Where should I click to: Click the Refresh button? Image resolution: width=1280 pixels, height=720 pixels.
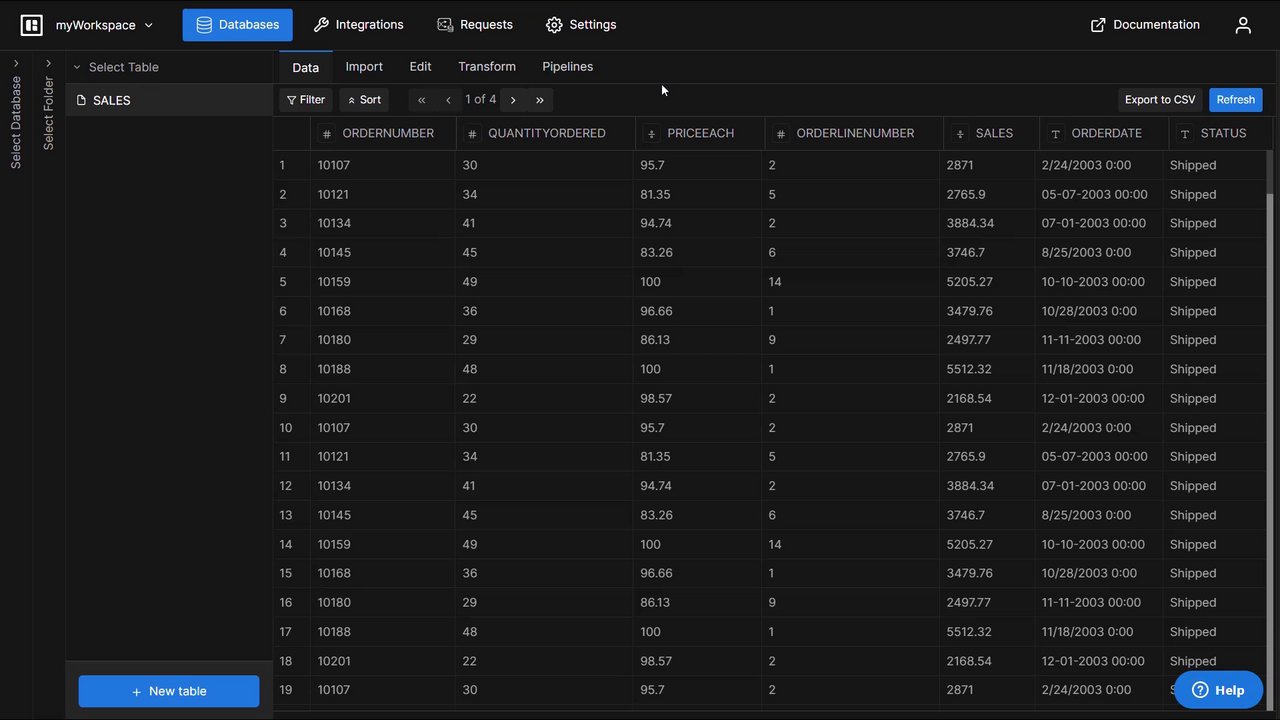1236,100
